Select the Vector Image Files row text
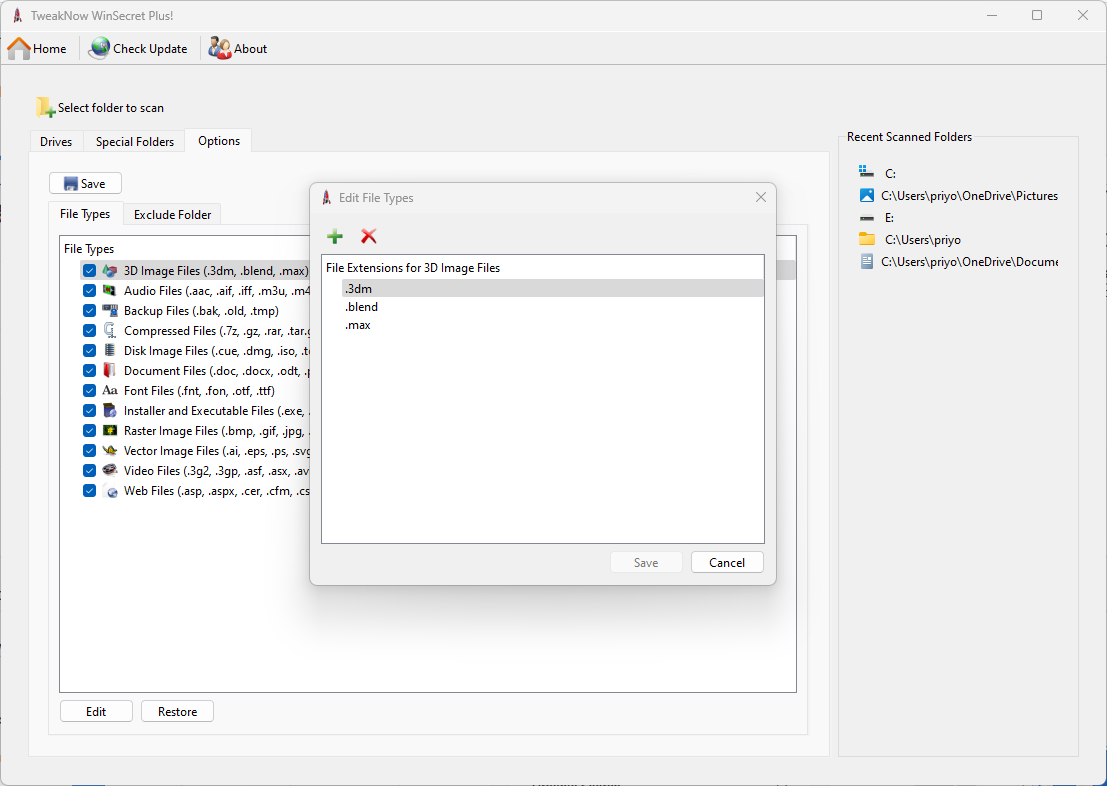This screenshot has width=1107, height=786. coord(216,451)
